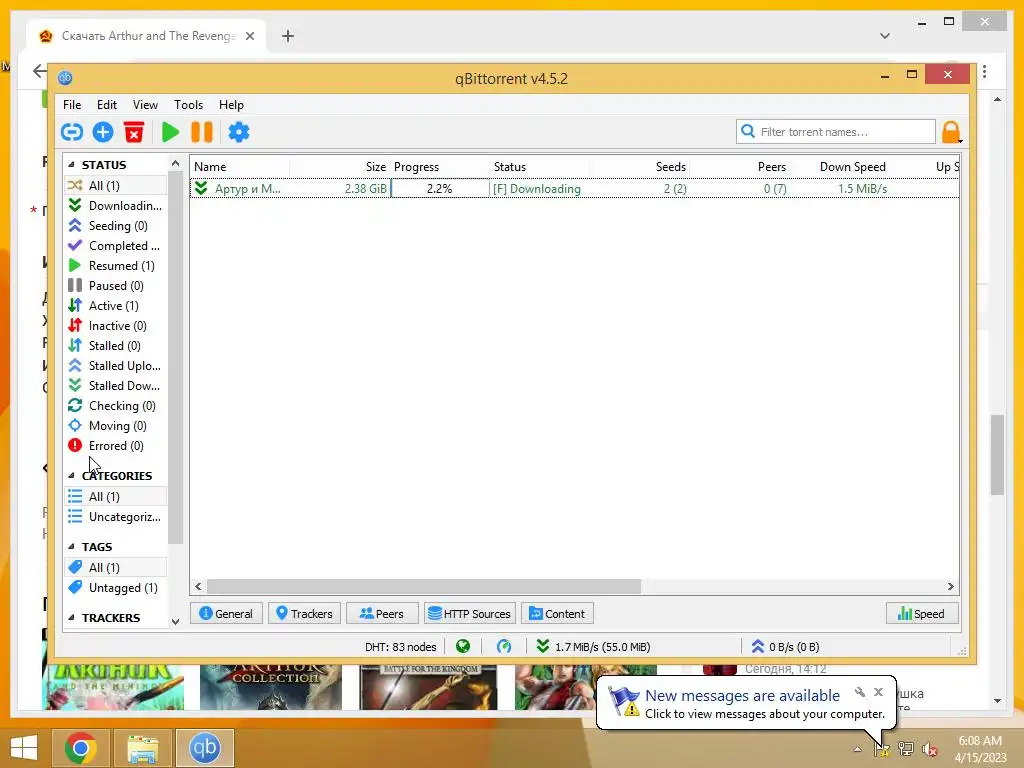Click the download speed 1.7 MiB/s status
The height and width of the screenshot is (768, 1024).
[x=593, y=647]
